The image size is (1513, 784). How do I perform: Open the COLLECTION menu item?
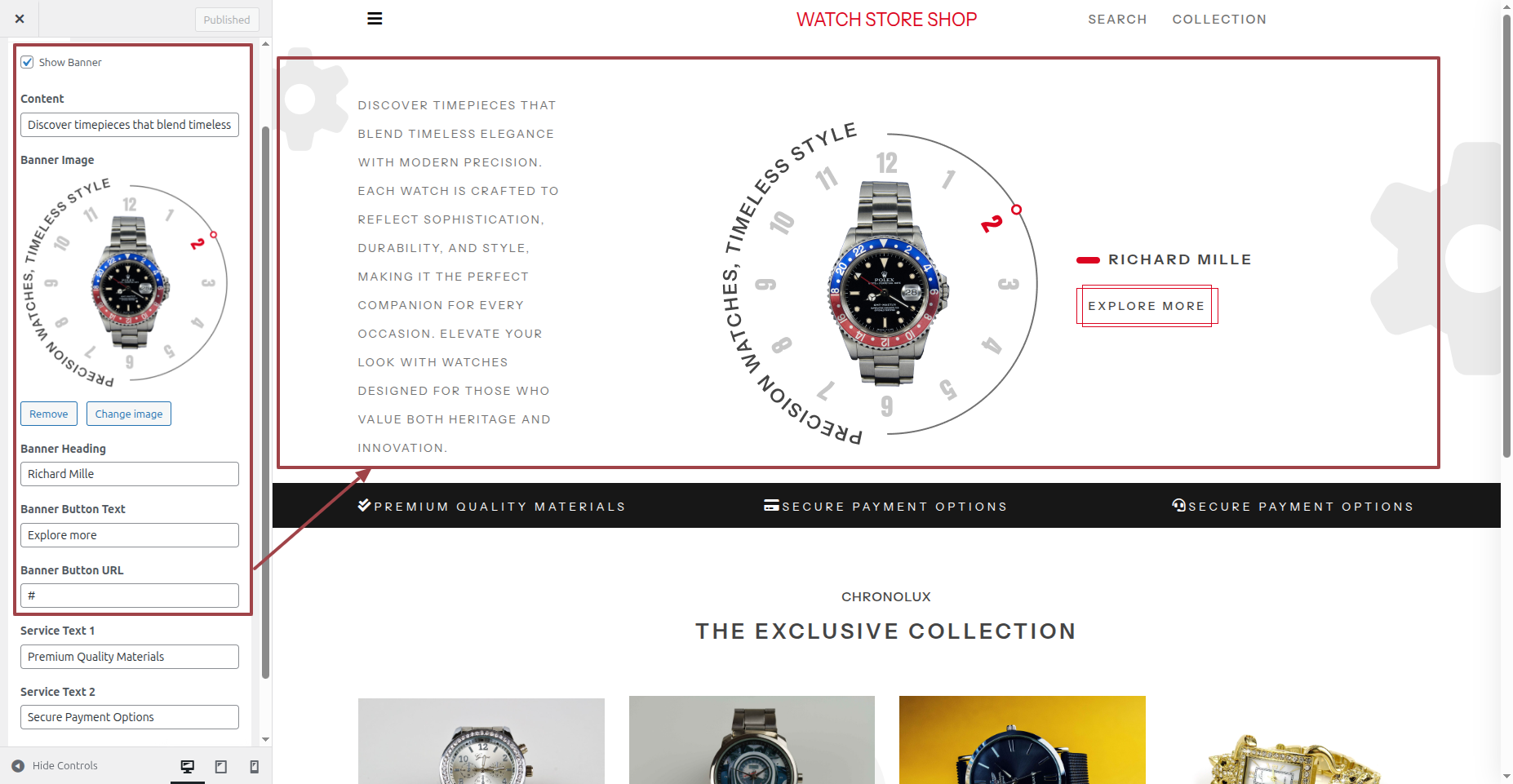pyautogui.click(x=1219, y=19)
